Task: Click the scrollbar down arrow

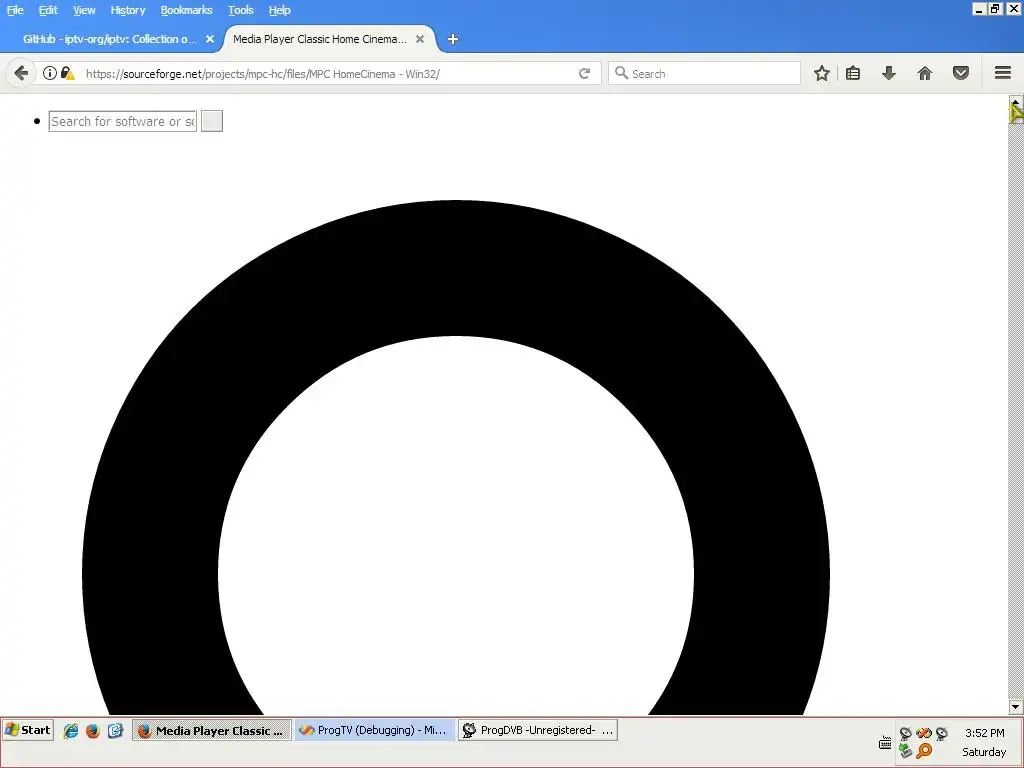Action: click(x=1016, y=707)
